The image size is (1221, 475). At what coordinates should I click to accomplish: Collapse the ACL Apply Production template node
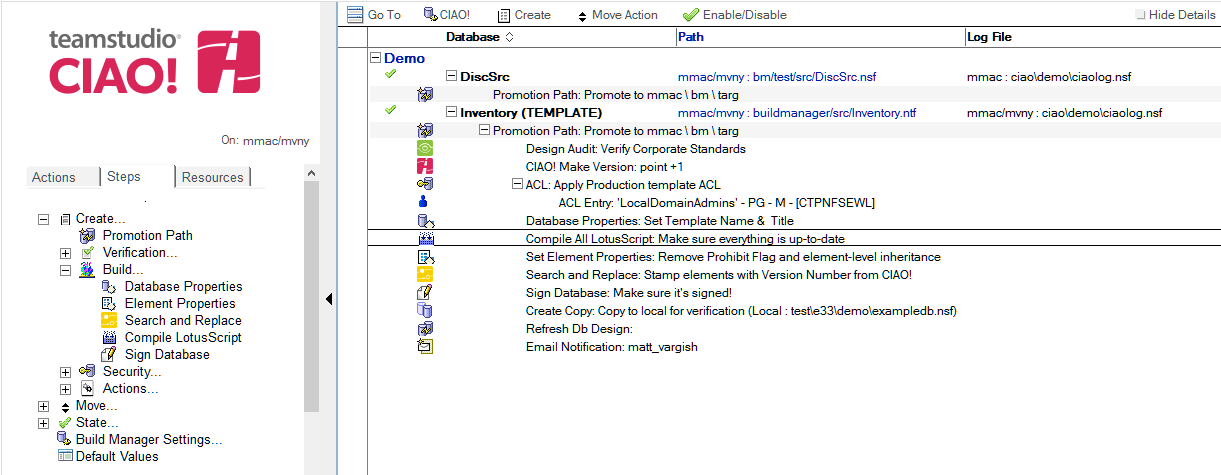click(517, 184)
